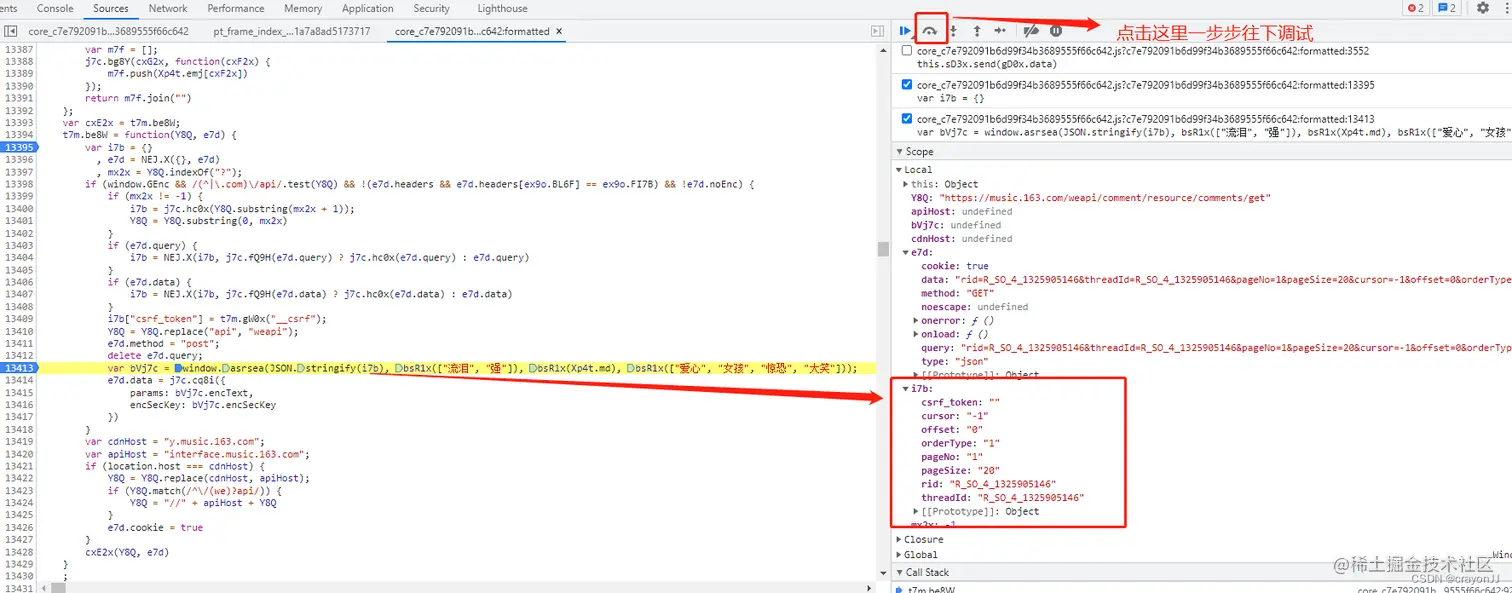Open the Application tab
Image resolution: width=1512 pixels, height=593 pixels.
coord(368,8)
